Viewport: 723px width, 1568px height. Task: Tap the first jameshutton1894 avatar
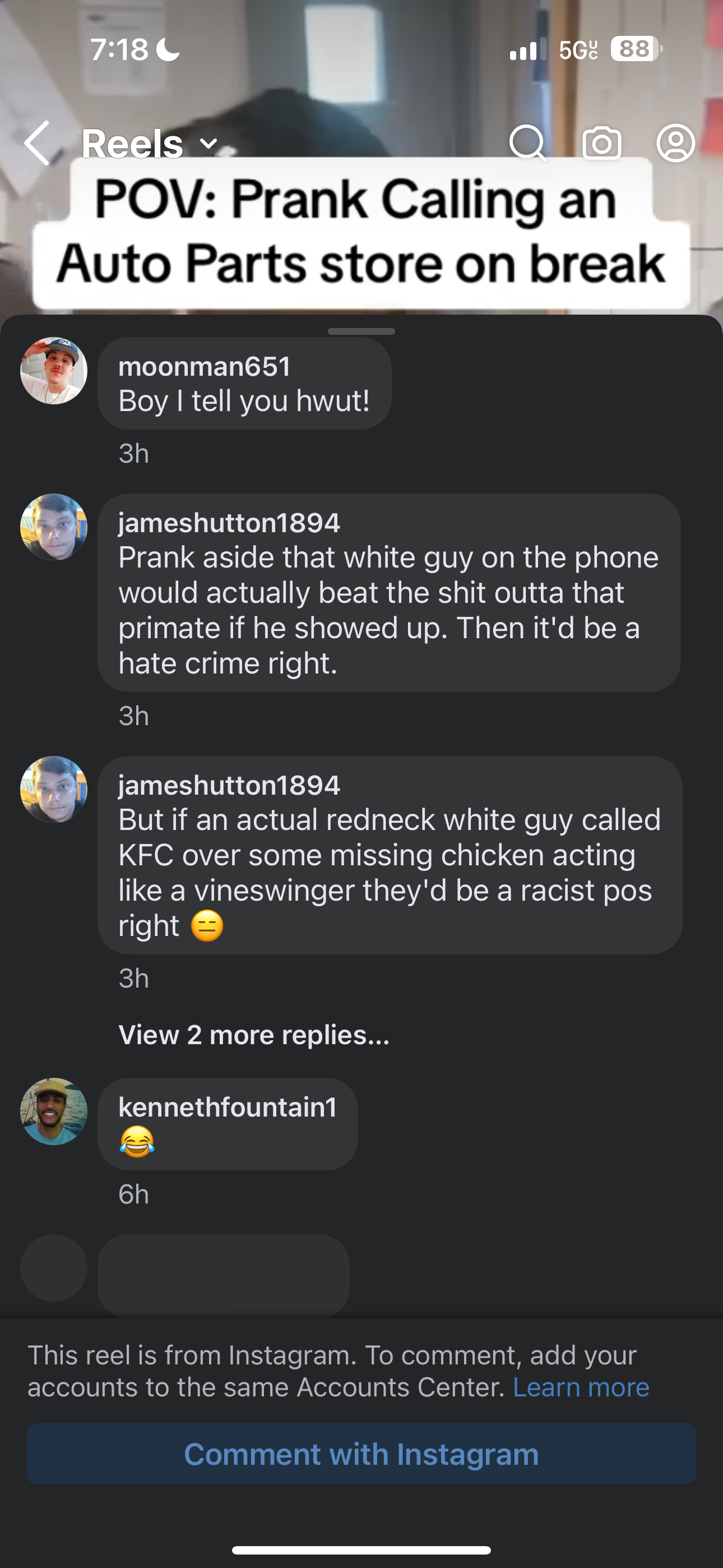(x=54, y=527)
